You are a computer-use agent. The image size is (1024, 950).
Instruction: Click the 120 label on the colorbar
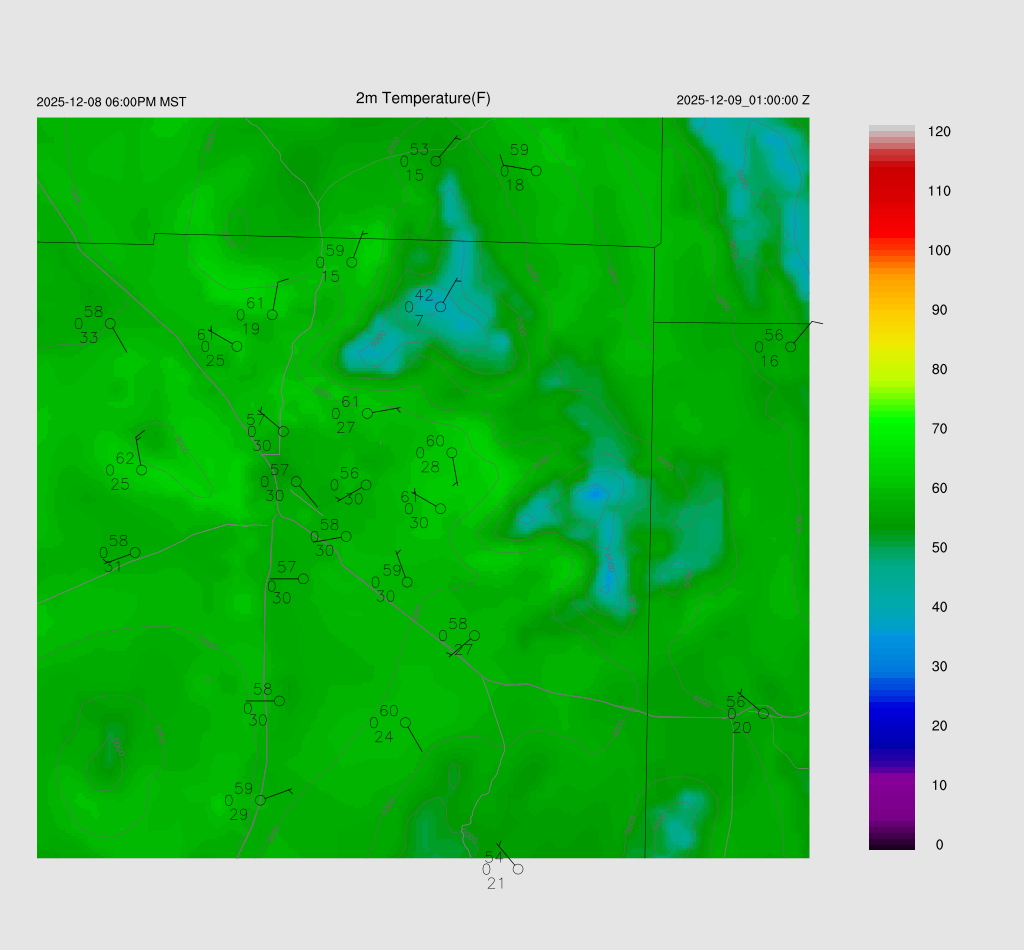(x=938, y=132)
